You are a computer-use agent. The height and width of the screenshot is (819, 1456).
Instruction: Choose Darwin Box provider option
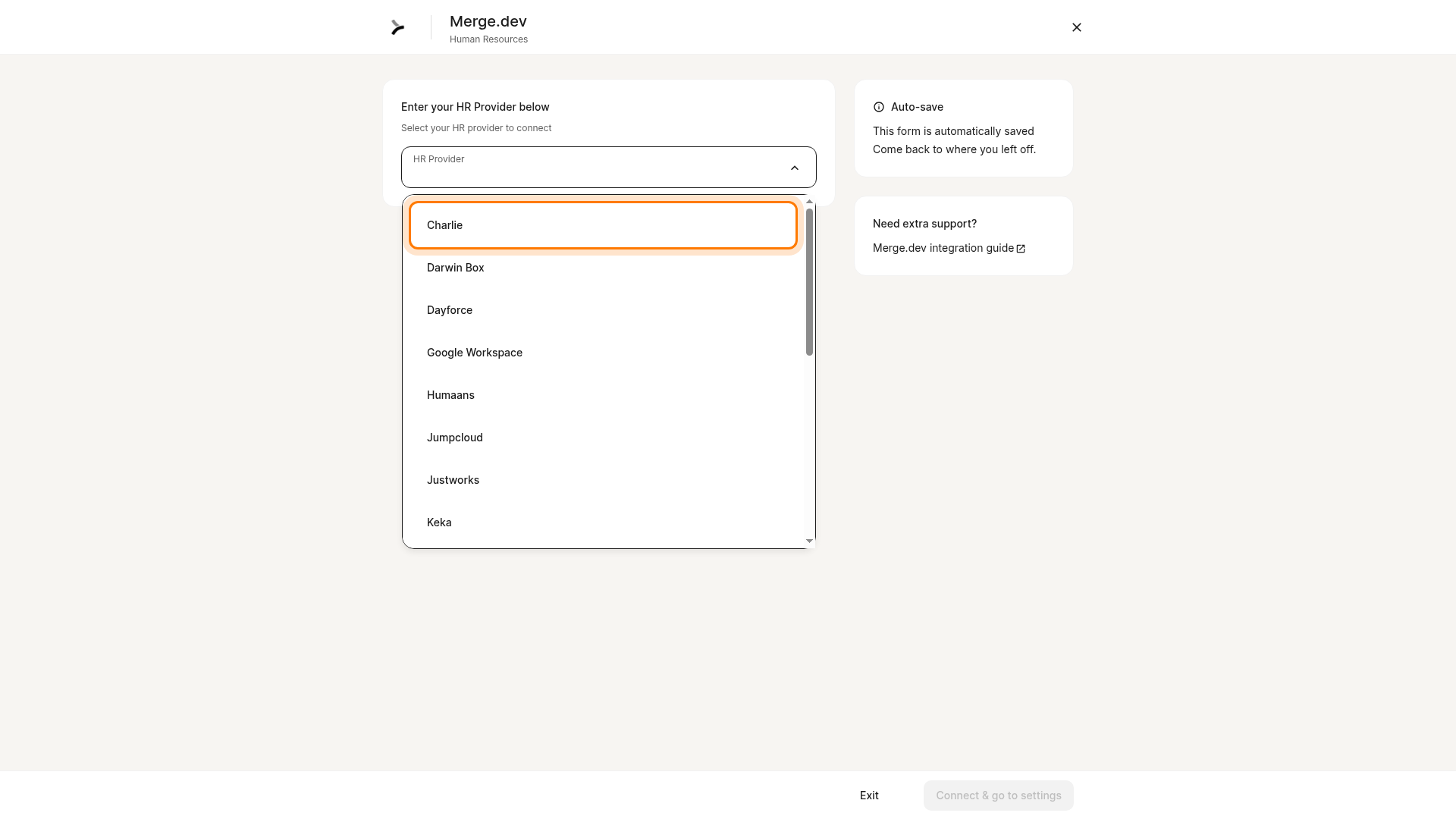tap(603, 268)
